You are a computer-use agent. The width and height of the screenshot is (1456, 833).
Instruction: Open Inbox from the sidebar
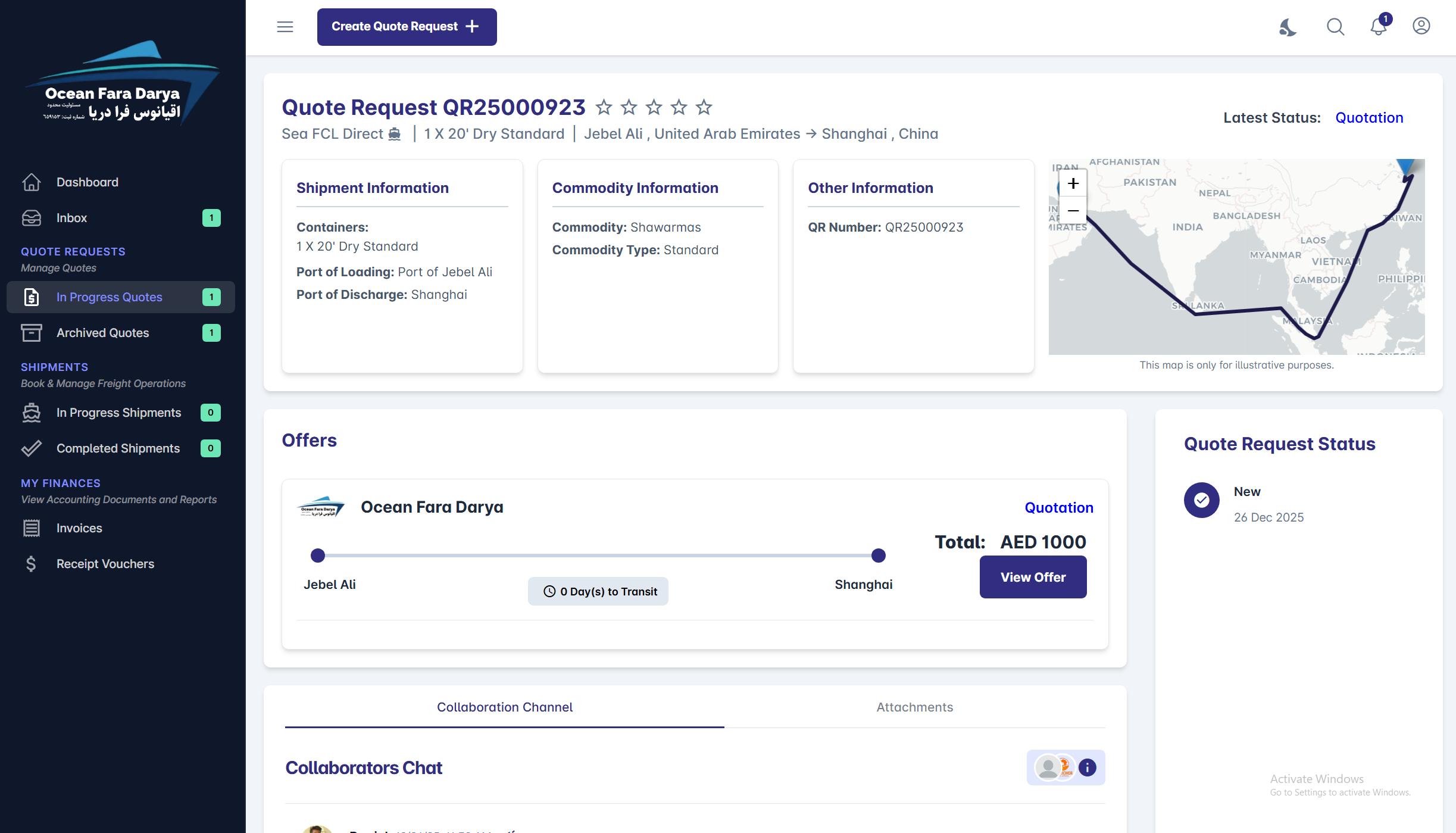click(71, 218)
